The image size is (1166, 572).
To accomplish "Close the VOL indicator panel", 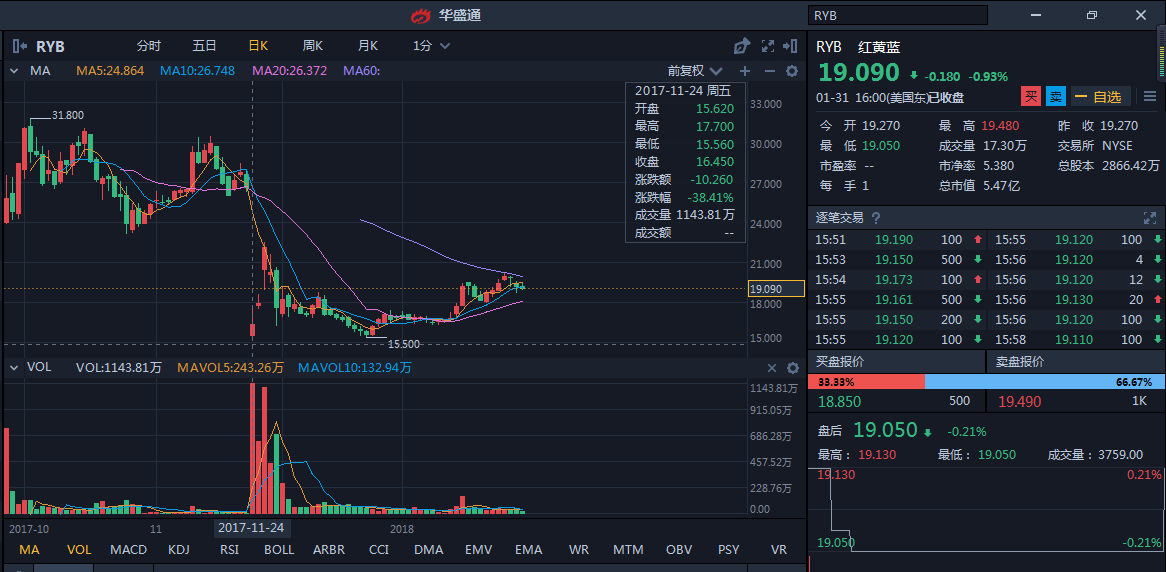I will click(x=771, y=368).
